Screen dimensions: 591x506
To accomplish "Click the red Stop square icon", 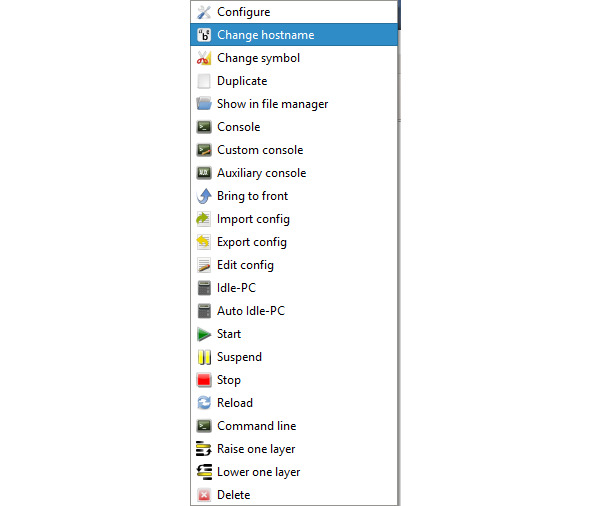I will point(204,380).
